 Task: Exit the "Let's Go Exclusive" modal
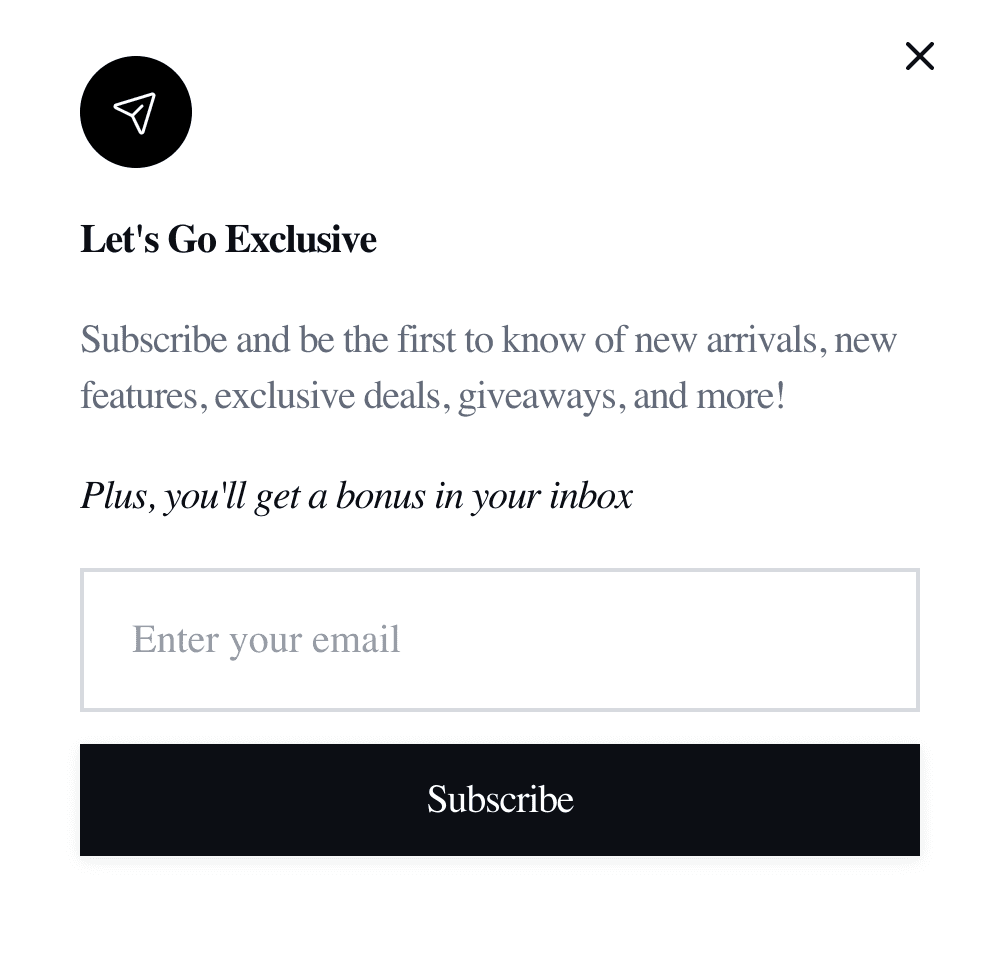(x=919, y=56)
